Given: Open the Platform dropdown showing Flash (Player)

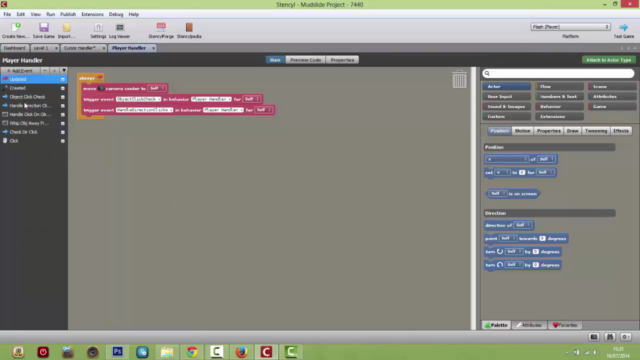Looking at the screenshot, I should point(570,27).
